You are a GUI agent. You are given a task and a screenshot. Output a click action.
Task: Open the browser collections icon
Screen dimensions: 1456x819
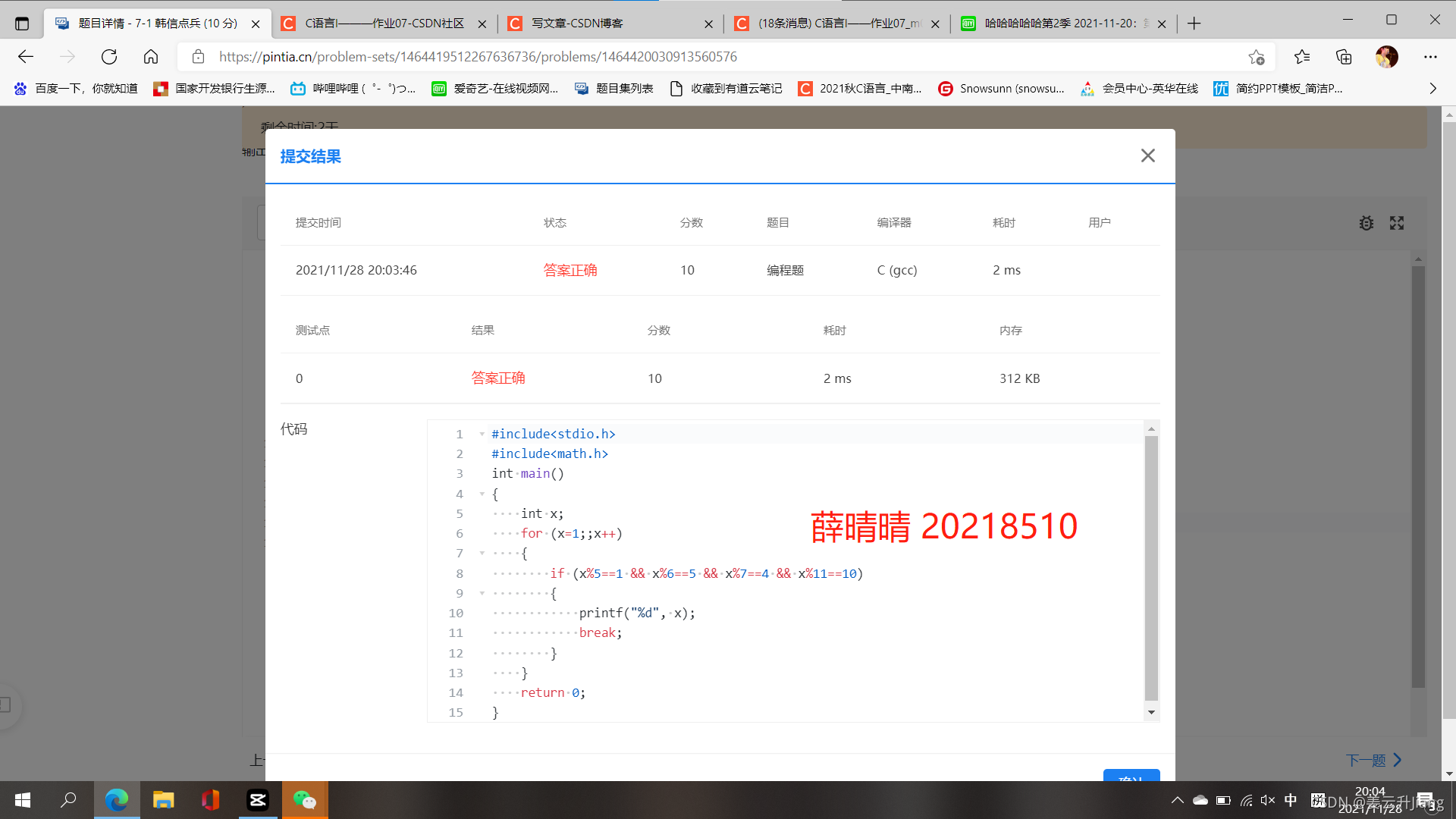coord(1344,57)
